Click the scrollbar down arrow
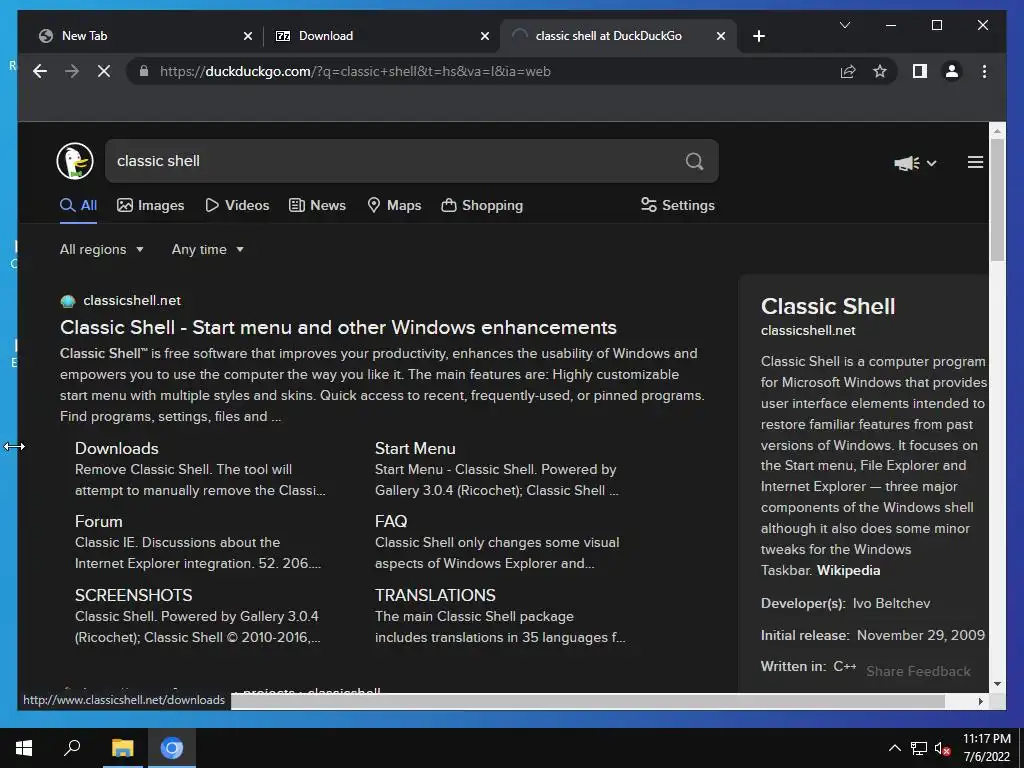1024x768 pixels. pos(997,684)
